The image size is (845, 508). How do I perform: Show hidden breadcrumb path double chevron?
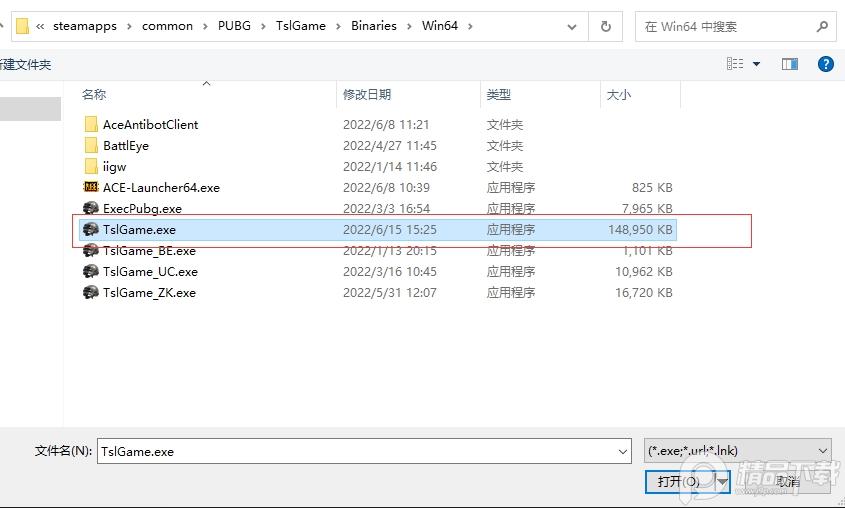[40, 26]
